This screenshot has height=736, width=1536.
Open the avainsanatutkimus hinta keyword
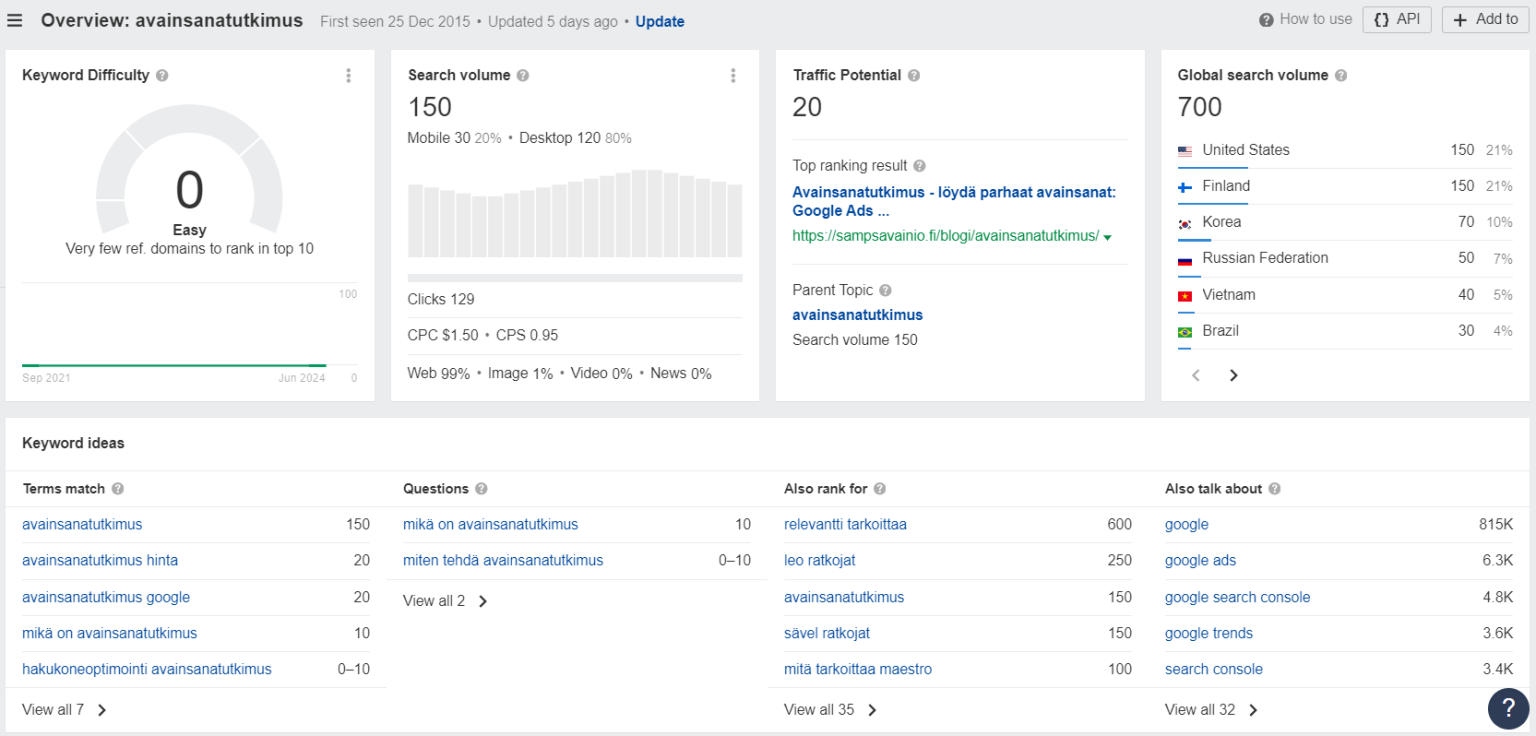(100, 560)
